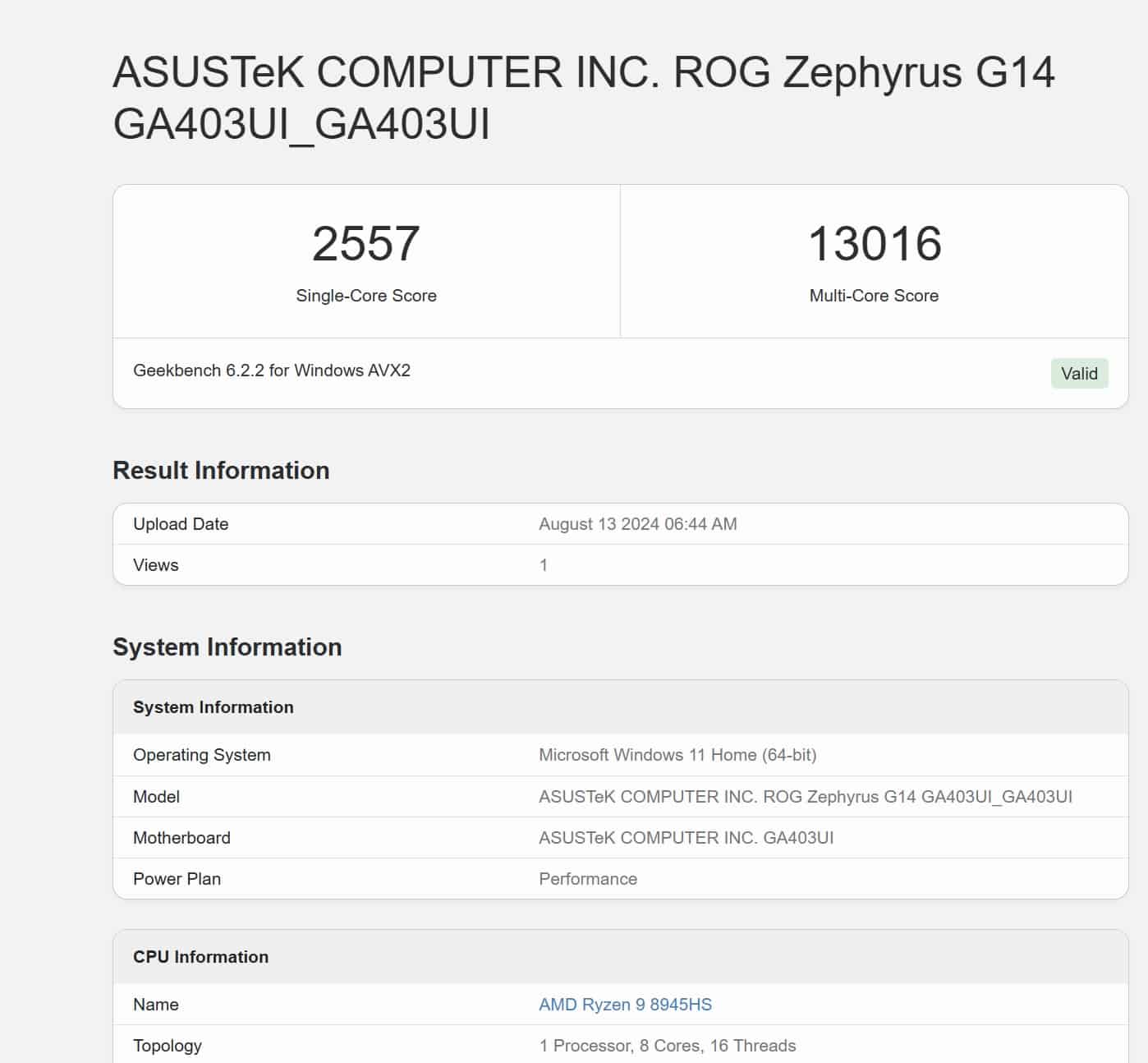
Task: Click the Upload Date row label
Action: point(181,524)
